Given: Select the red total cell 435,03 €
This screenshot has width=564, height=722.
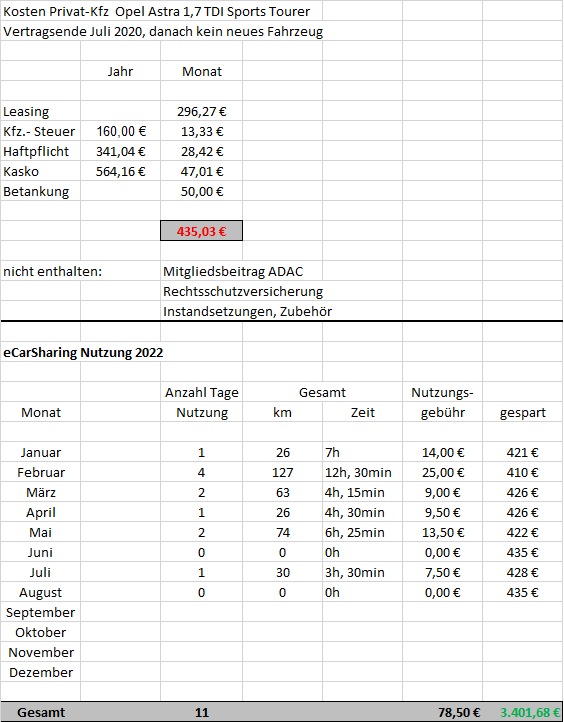Looking at the screenshot, I should [201, 231].
